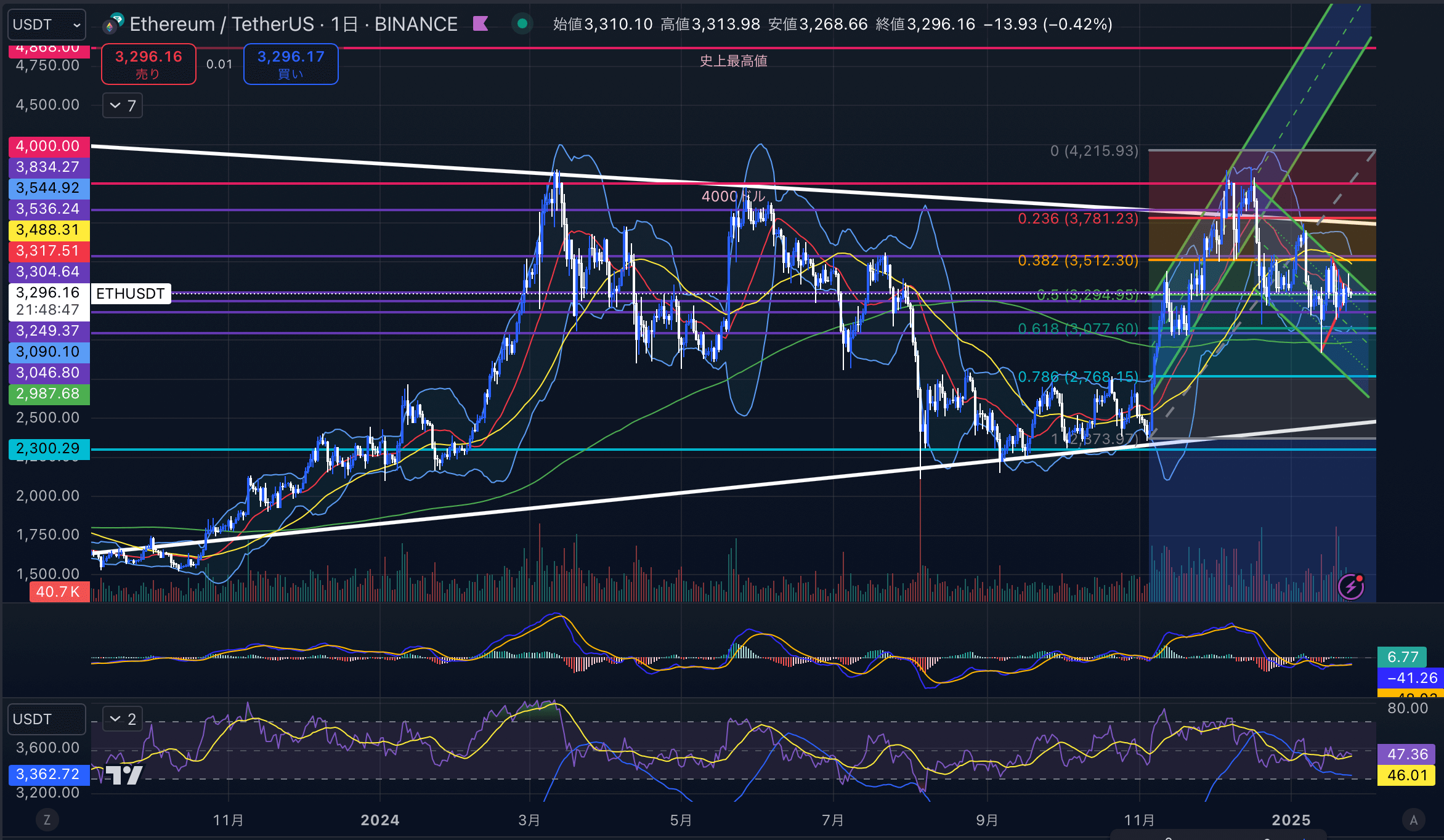Click the 3,544.92 price axis label
Viewport: 1444px width, 840px height.
click(x=49, y=188)
